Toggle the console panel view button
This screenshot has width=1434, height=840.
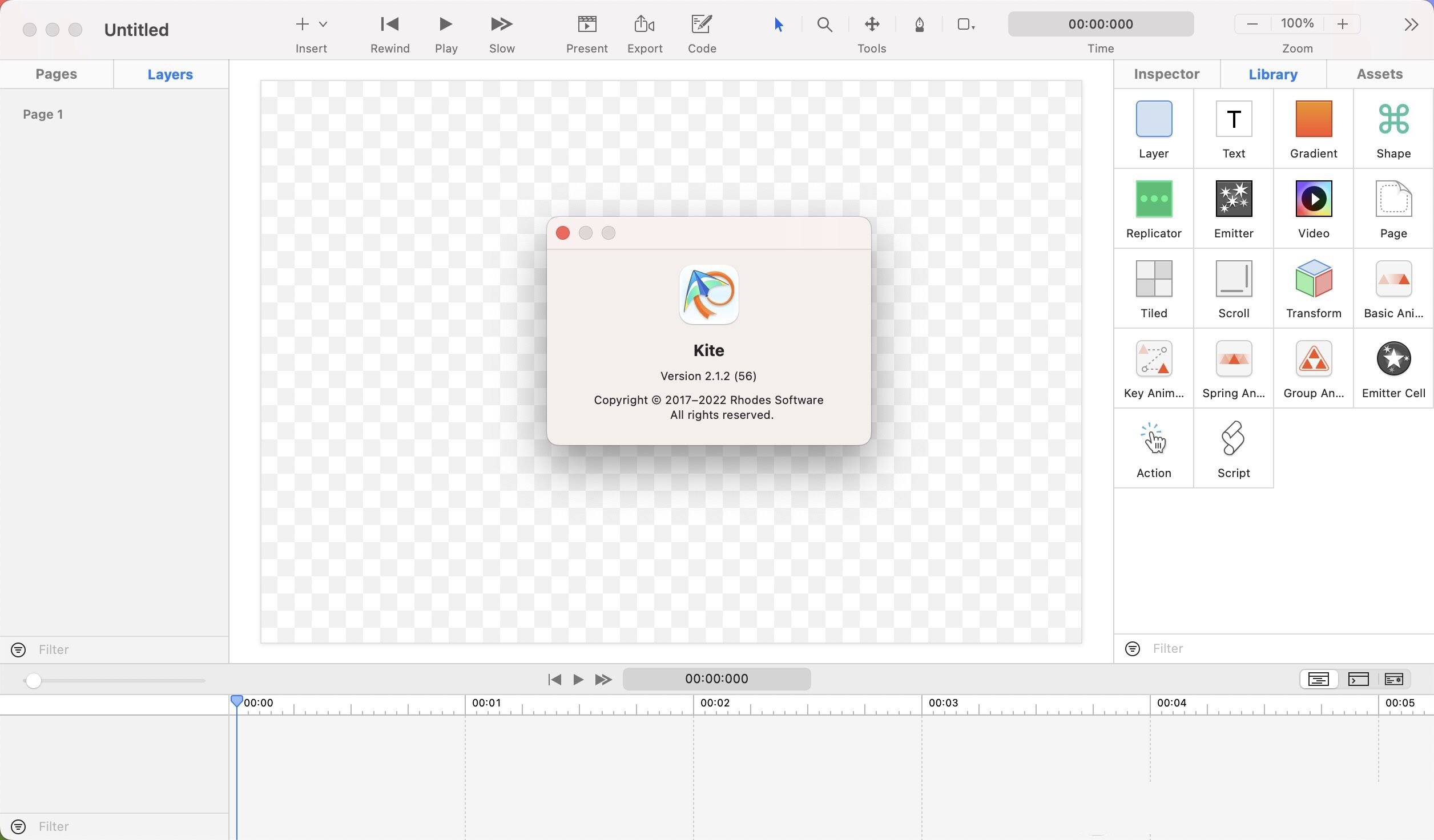tap(1358, 679)
